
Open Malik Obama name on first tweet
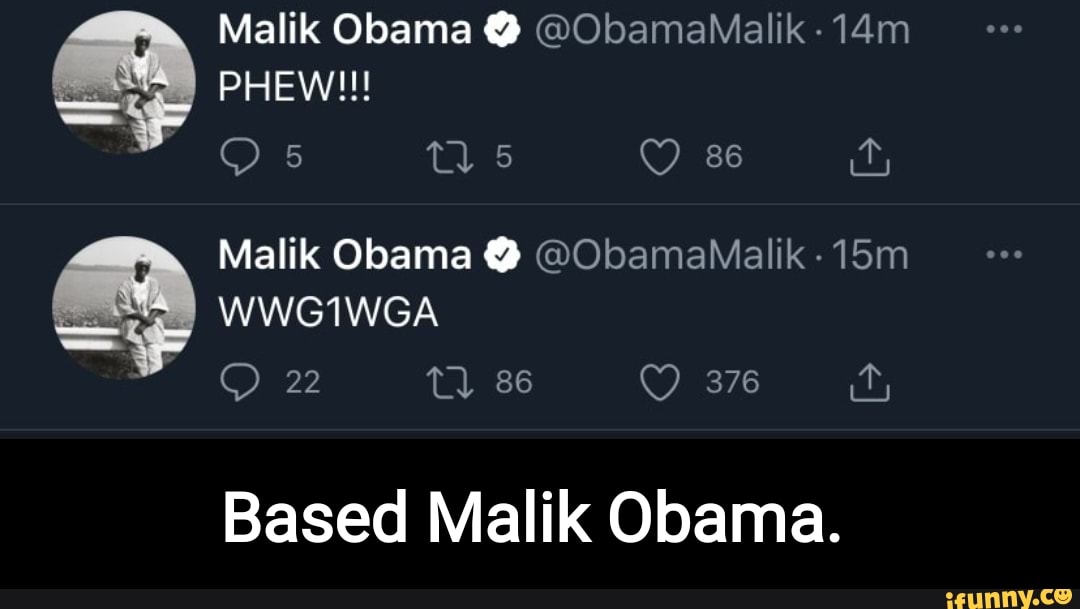(x=344, y=32)
